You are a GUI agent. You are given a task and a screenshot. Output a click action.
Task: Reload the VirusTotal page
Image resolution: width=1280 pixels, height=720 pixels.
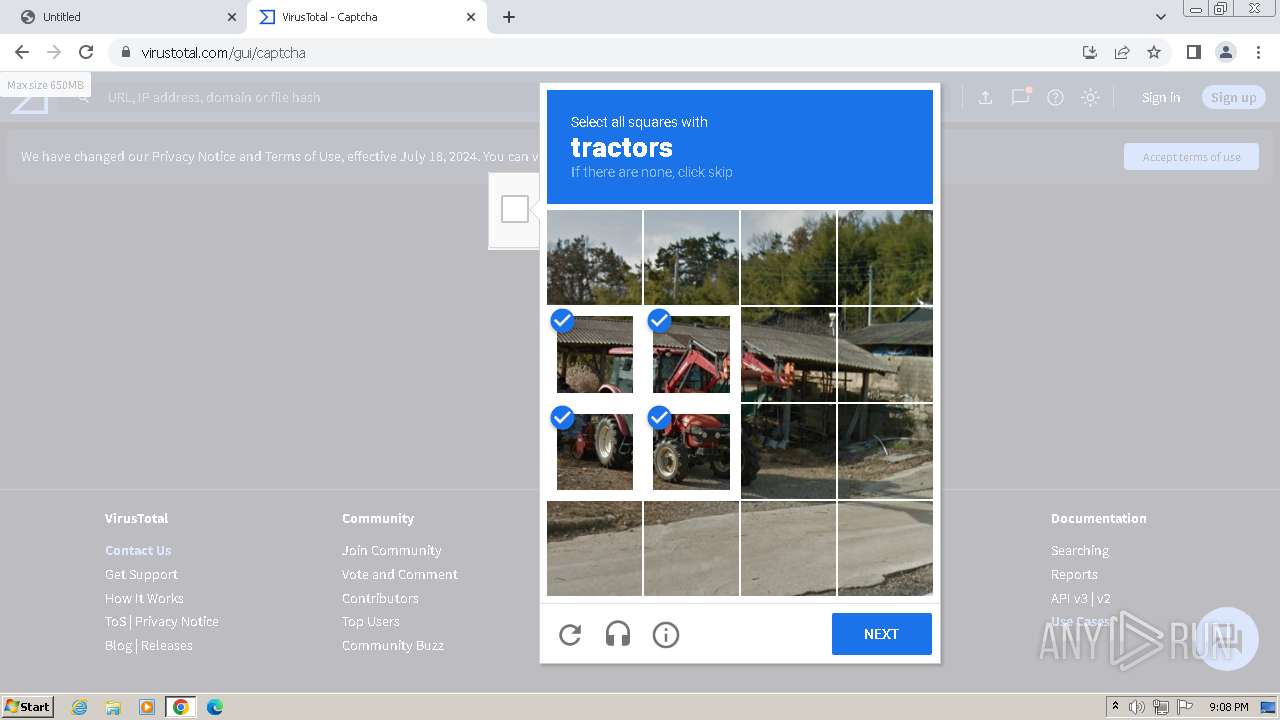coord(86,52)
